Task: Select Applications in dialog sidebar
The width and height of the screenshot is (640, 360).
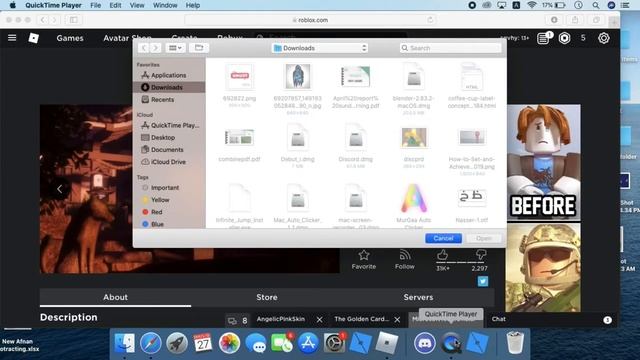Action: click(169, 75)
